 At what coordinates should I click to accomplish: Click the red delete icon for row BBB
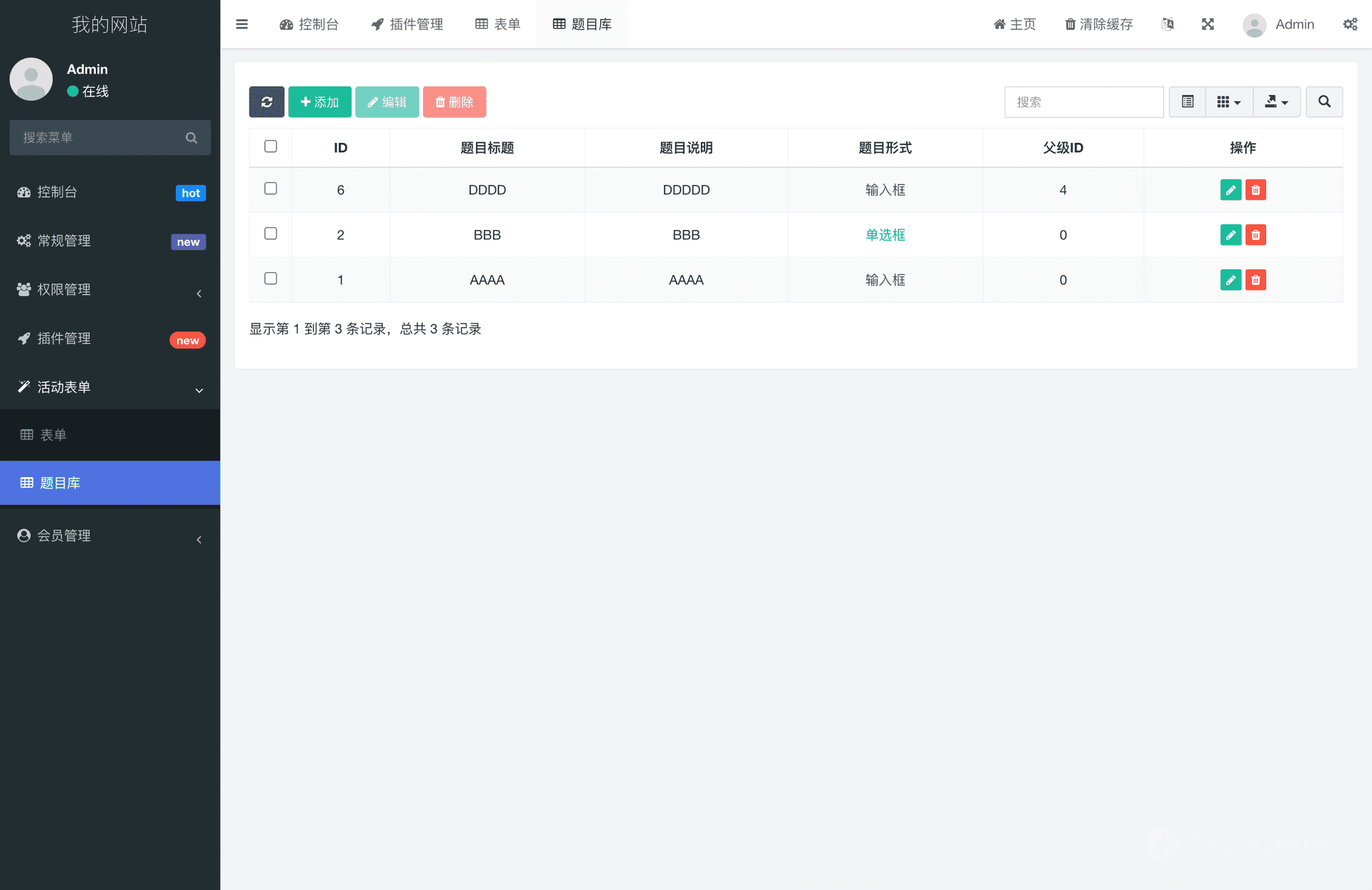click(x=1256, y=235)
